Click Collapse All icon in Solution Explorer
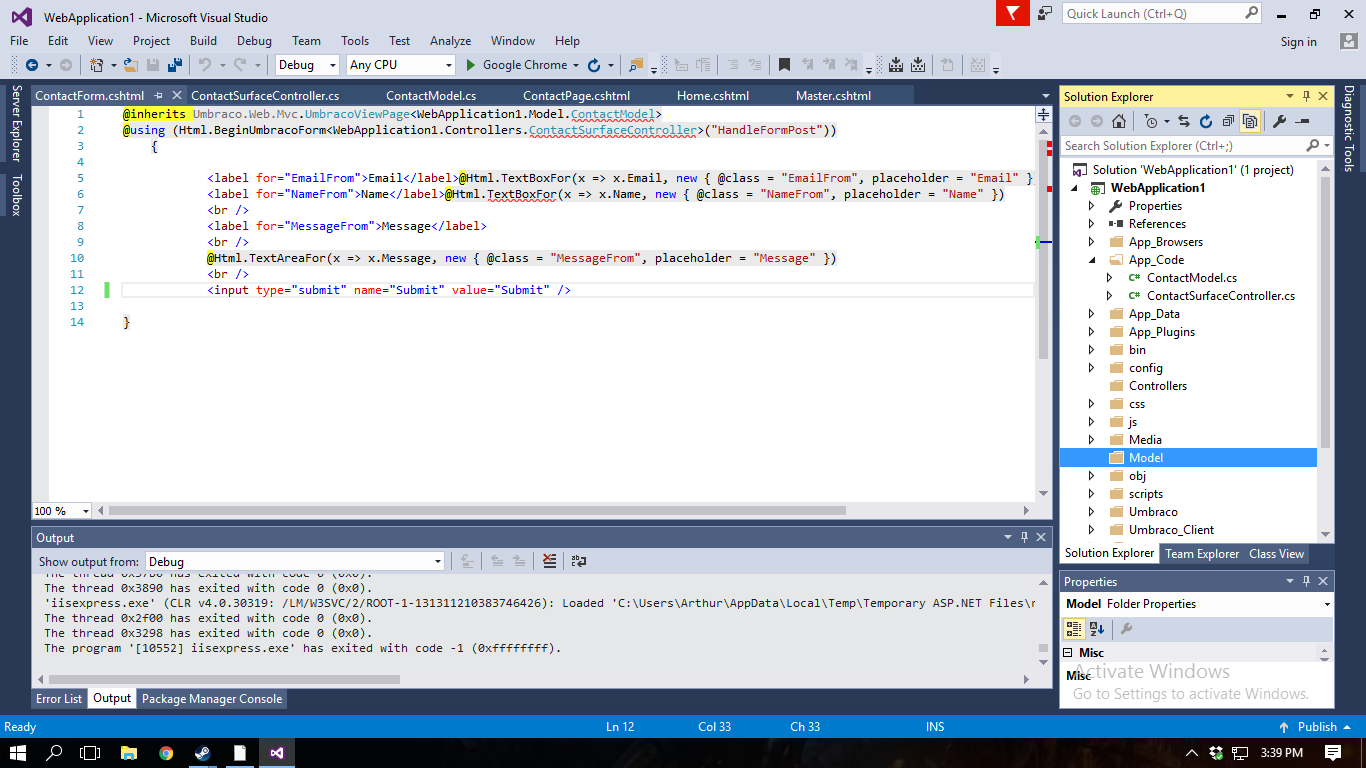Viewport: 1366px width, 768px height. click(x=1227, y=121)
